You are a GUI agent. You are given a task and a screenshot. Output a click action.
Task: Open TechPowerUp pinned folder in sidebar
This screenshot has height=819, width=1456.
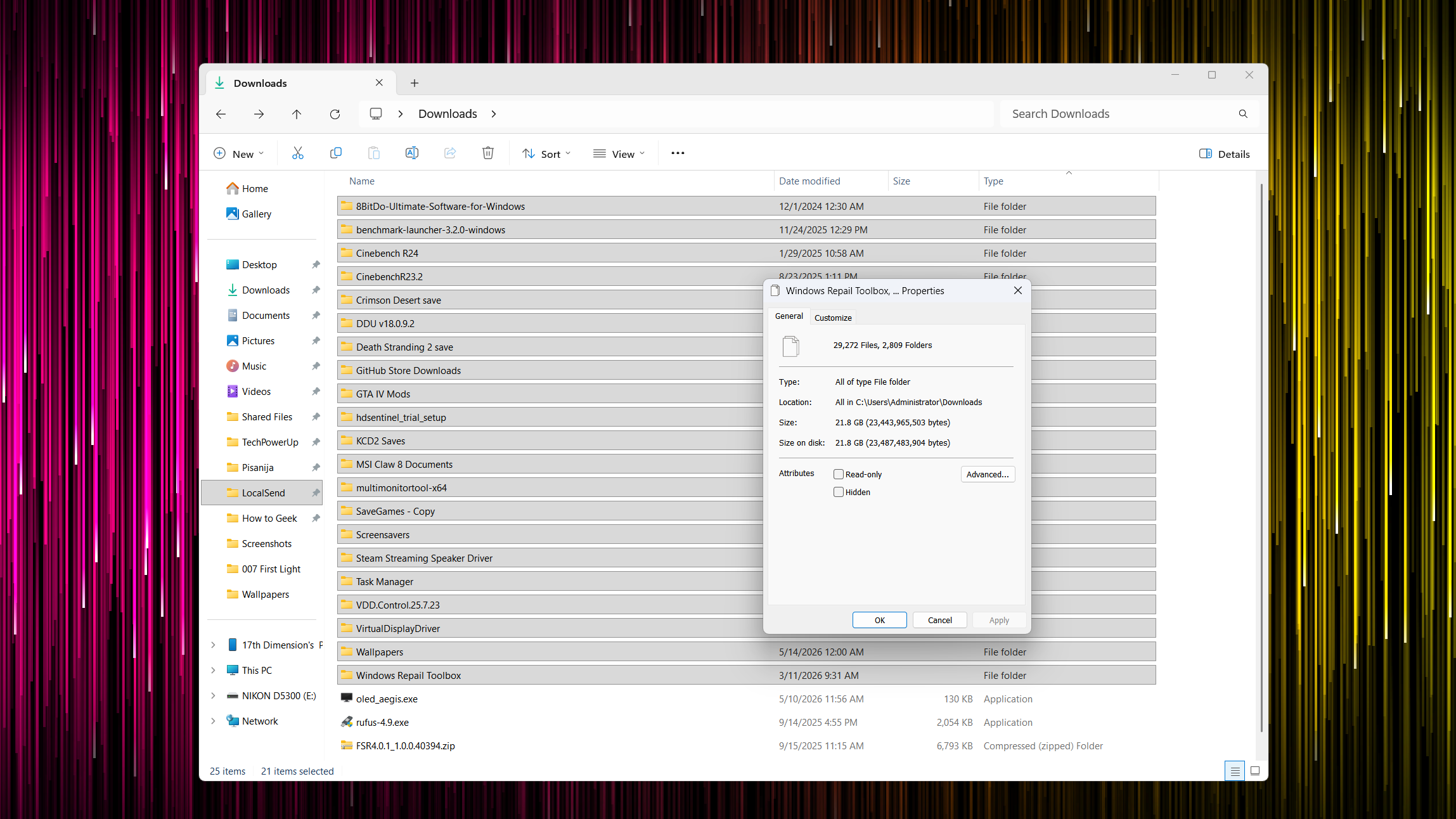coord(262,442)
